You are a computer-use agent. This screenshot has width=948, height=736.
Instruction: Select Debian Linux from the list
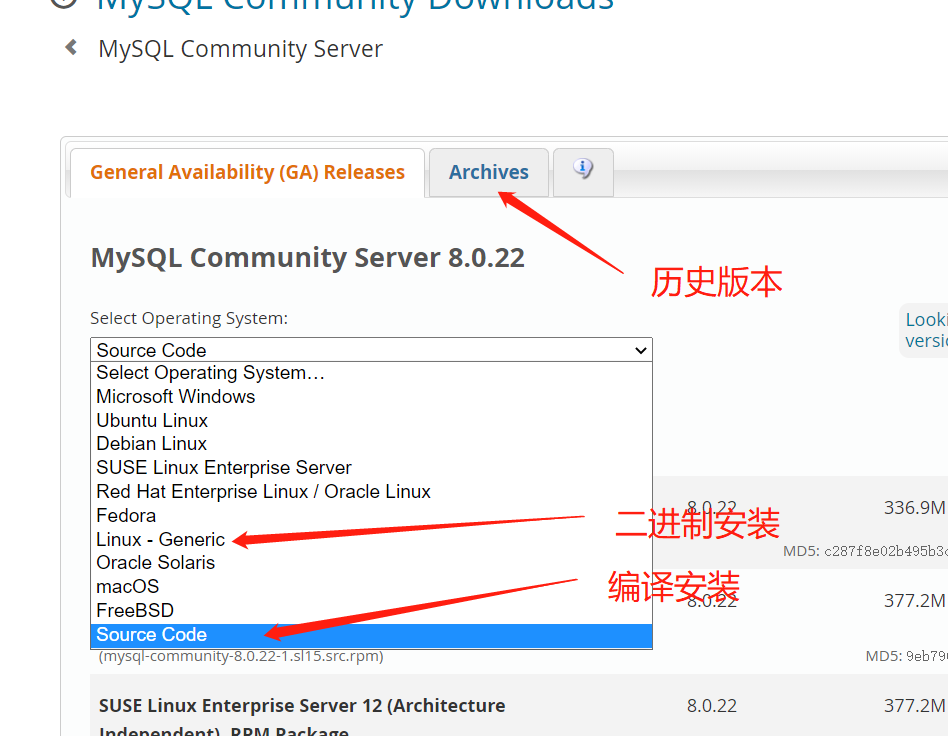(x=371, y=444)
